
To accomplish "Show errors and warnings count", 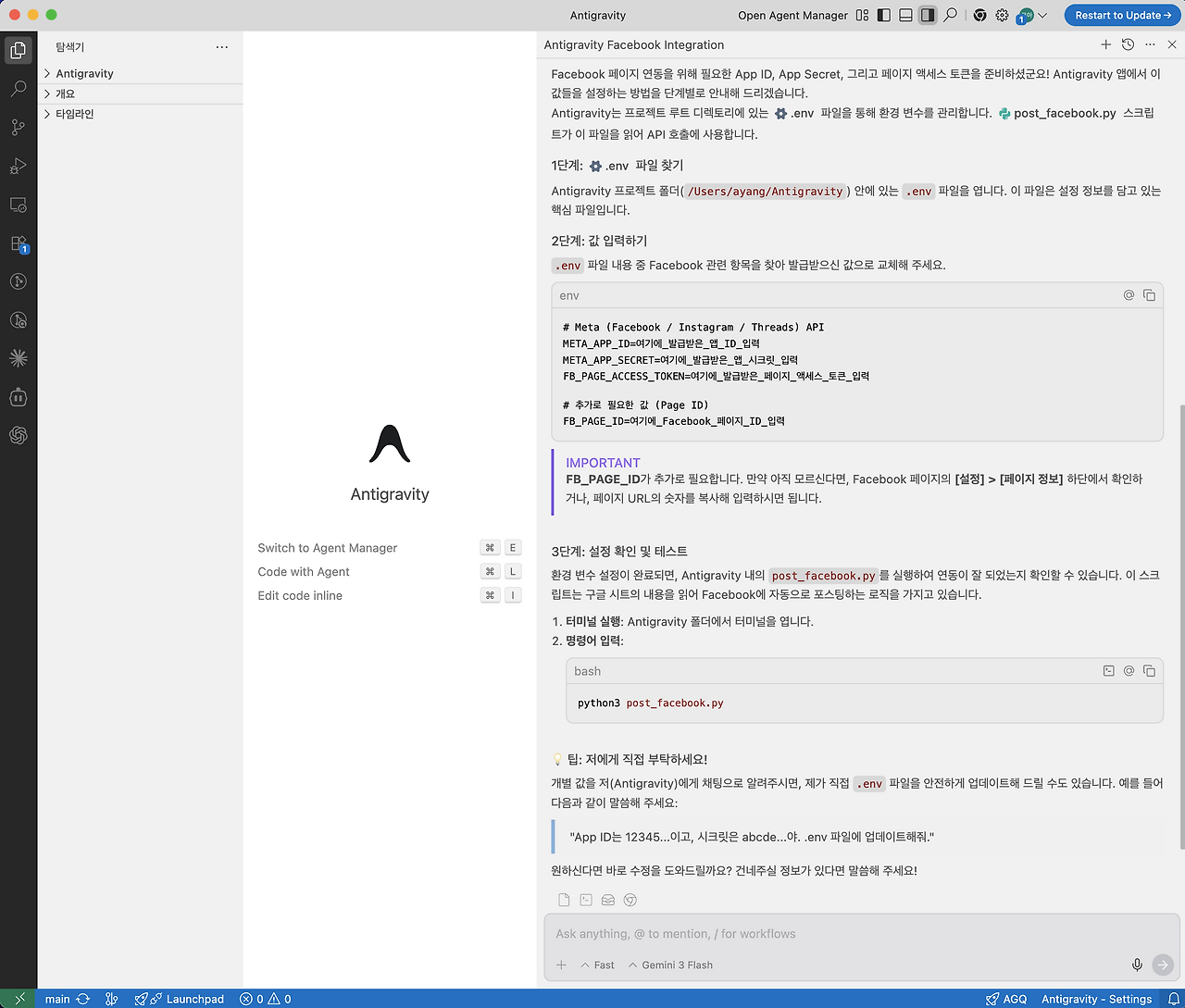I will click(x=266, y=999).
